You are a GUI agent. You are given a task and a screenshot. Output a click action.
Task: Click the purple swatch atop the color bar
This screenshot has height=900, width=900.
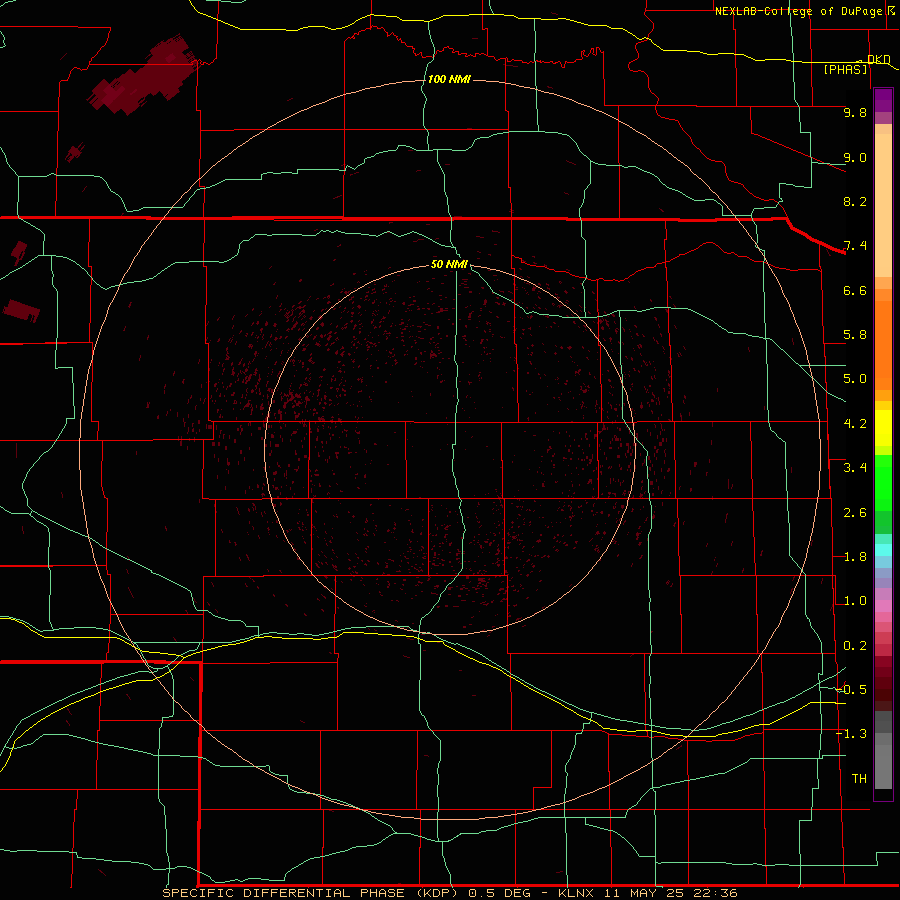883,100
